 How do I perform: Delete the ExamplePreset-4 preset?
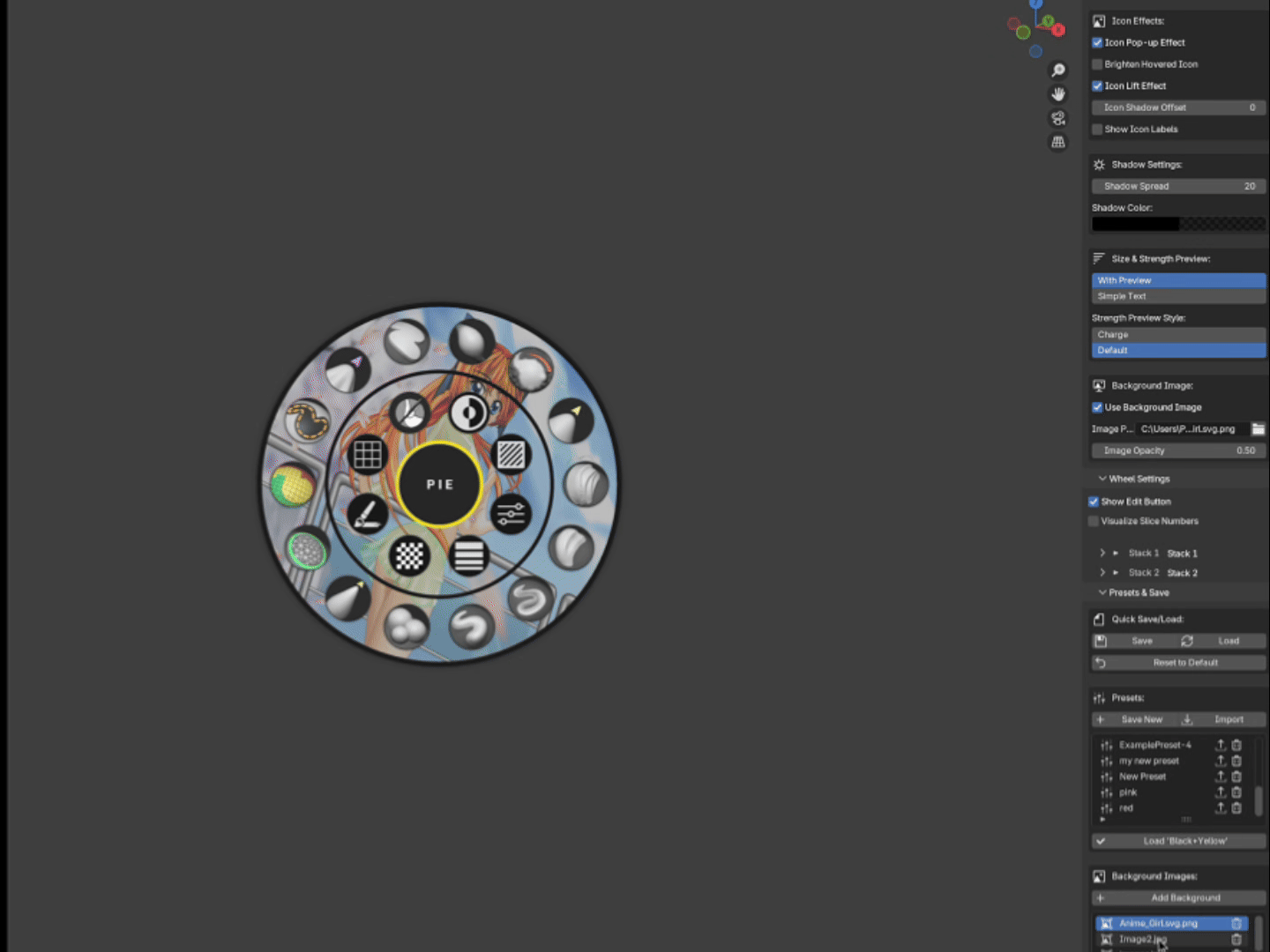(1236, 745)
